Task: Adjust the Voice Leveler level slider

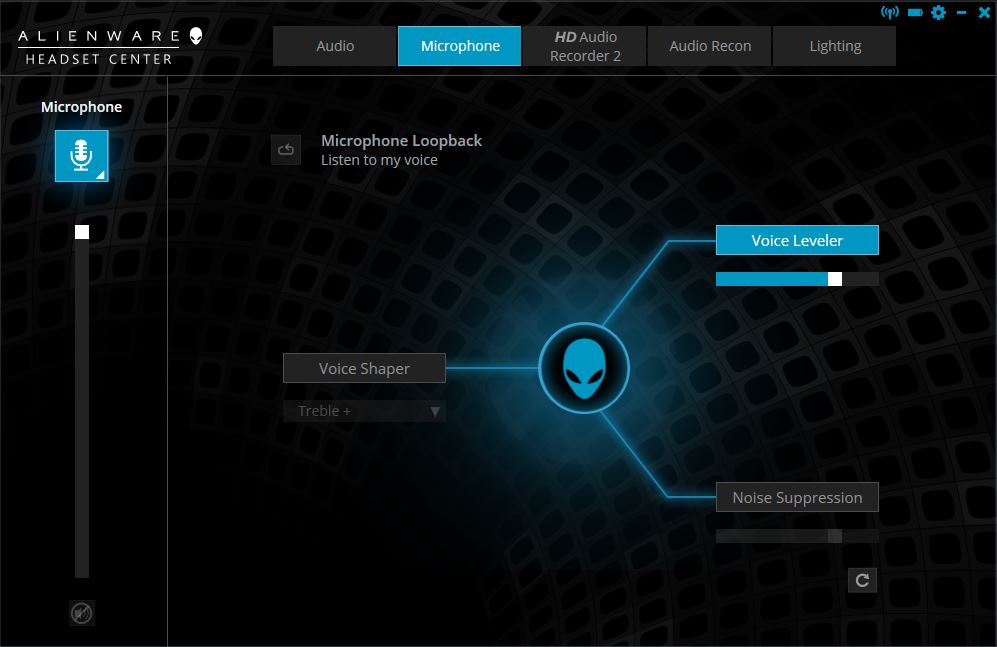Action: 797,279
